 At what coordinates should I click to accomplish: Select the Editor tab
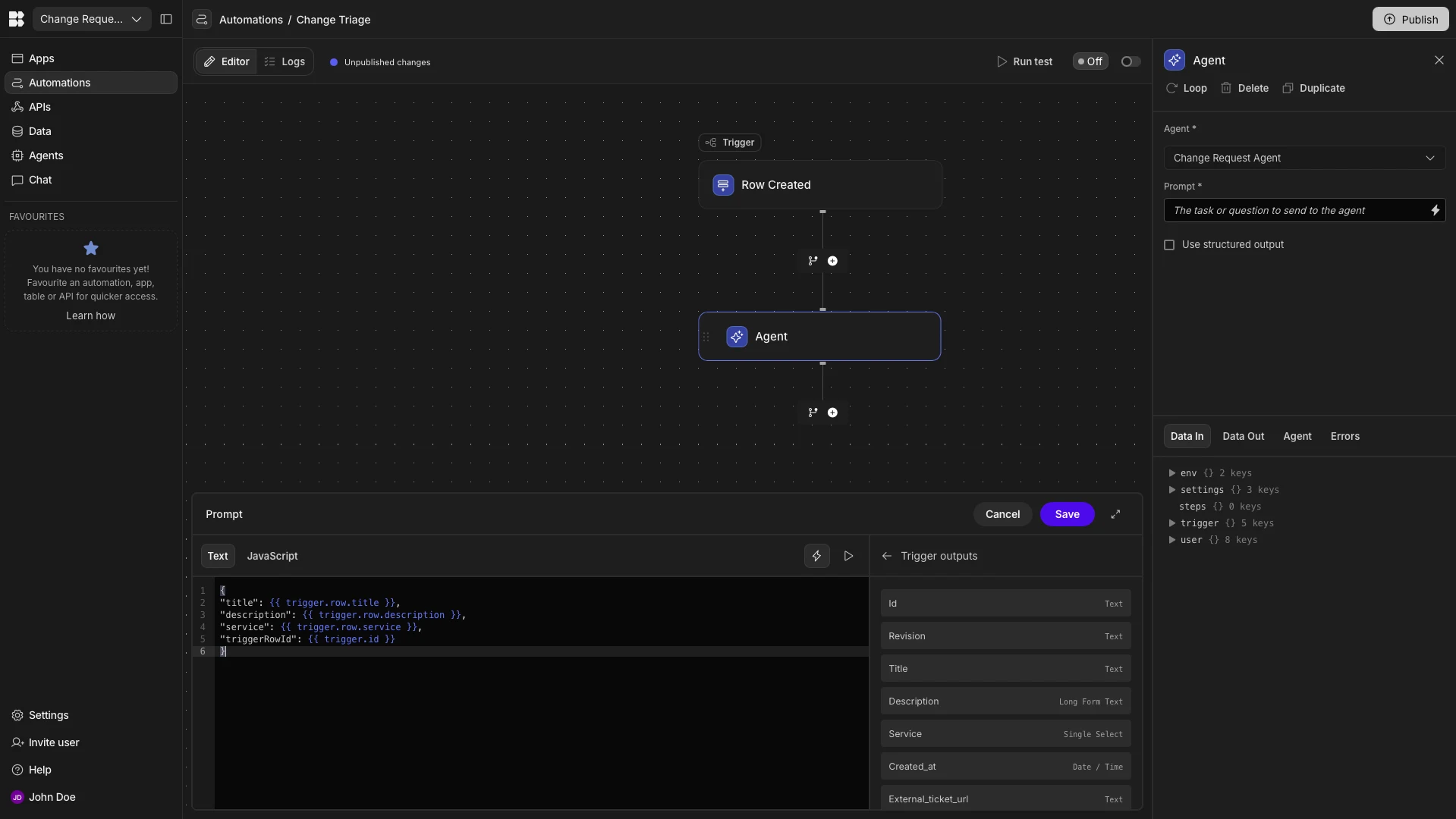pos(226,61)
